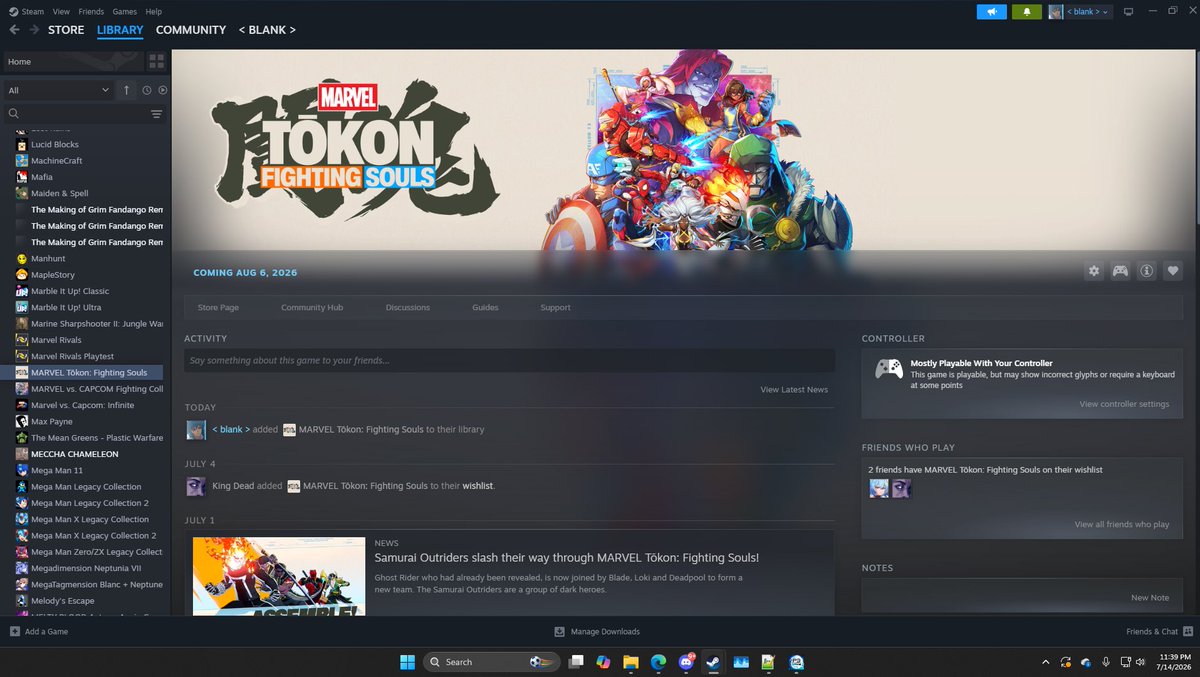Image resolution: width=1200 pixels, height=677 pixels.
Task: Click the library search field
Action: (x=75, y=114)
